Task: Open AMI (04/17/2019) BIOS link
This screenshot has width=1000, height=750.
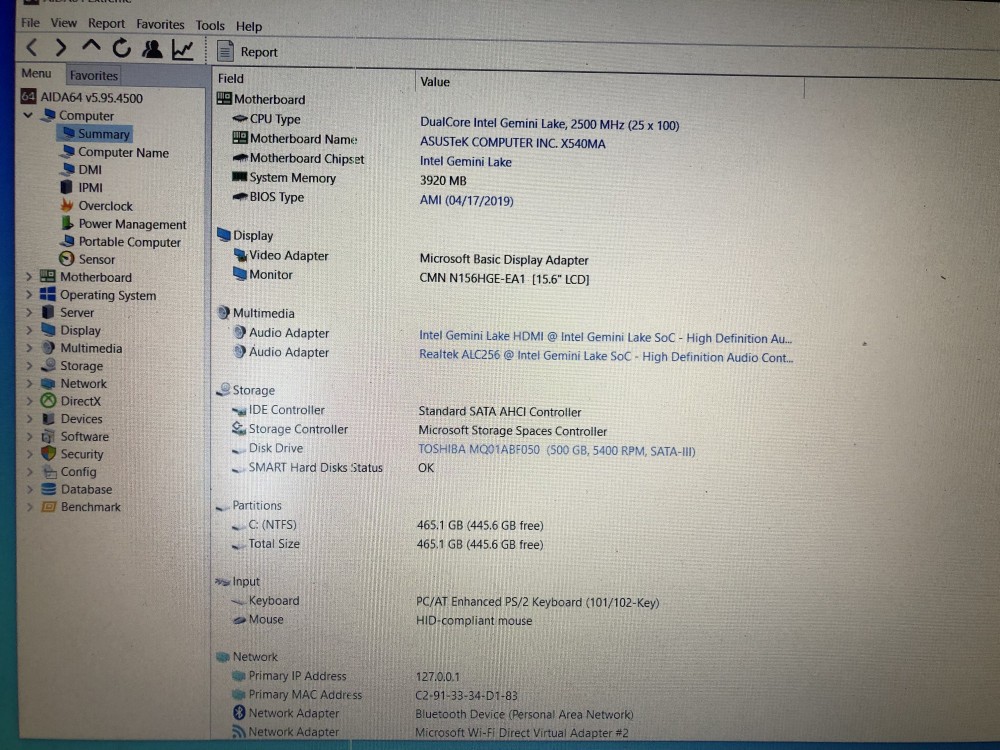Action: point(466,201)
